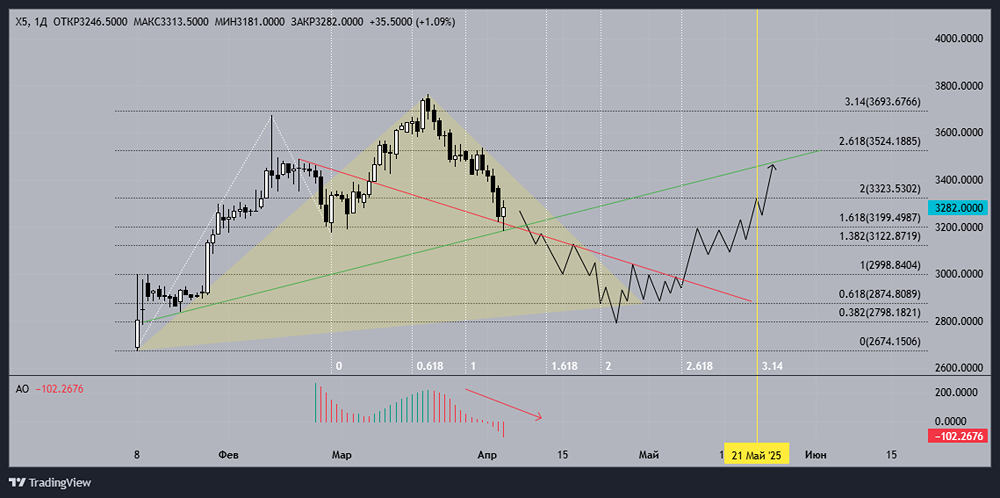The image size is (1000, 498).
Task: Click Fibonacci level 1.382(3122.8719)
Action: coord(878,236)
